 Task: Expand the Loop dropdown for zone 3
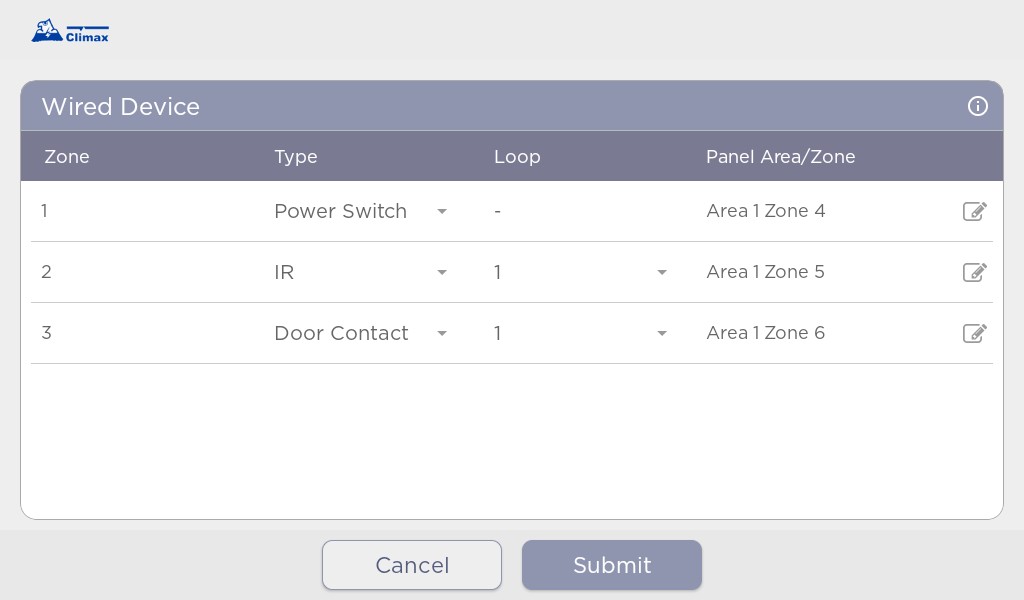point(581,333)
